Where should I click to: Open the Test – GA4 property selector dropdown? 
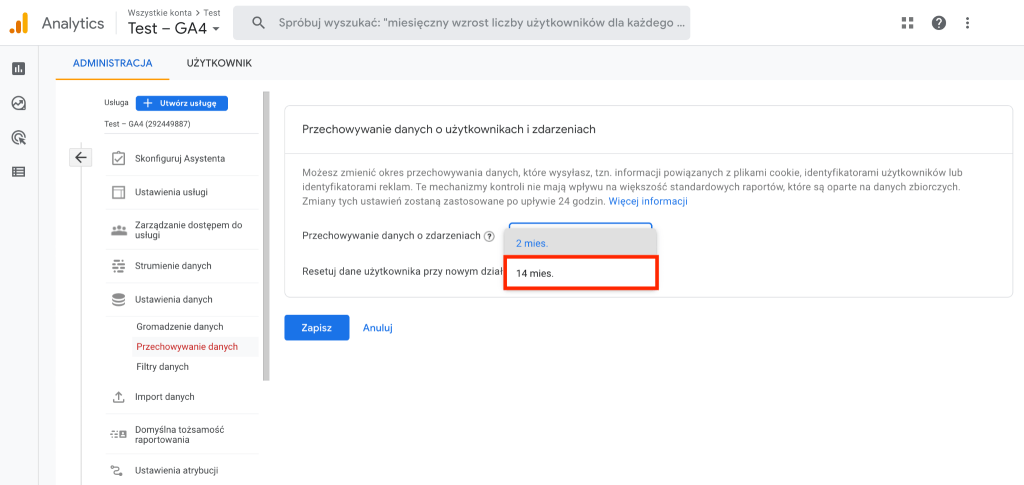pyautogui.click(x=174, y=28)
